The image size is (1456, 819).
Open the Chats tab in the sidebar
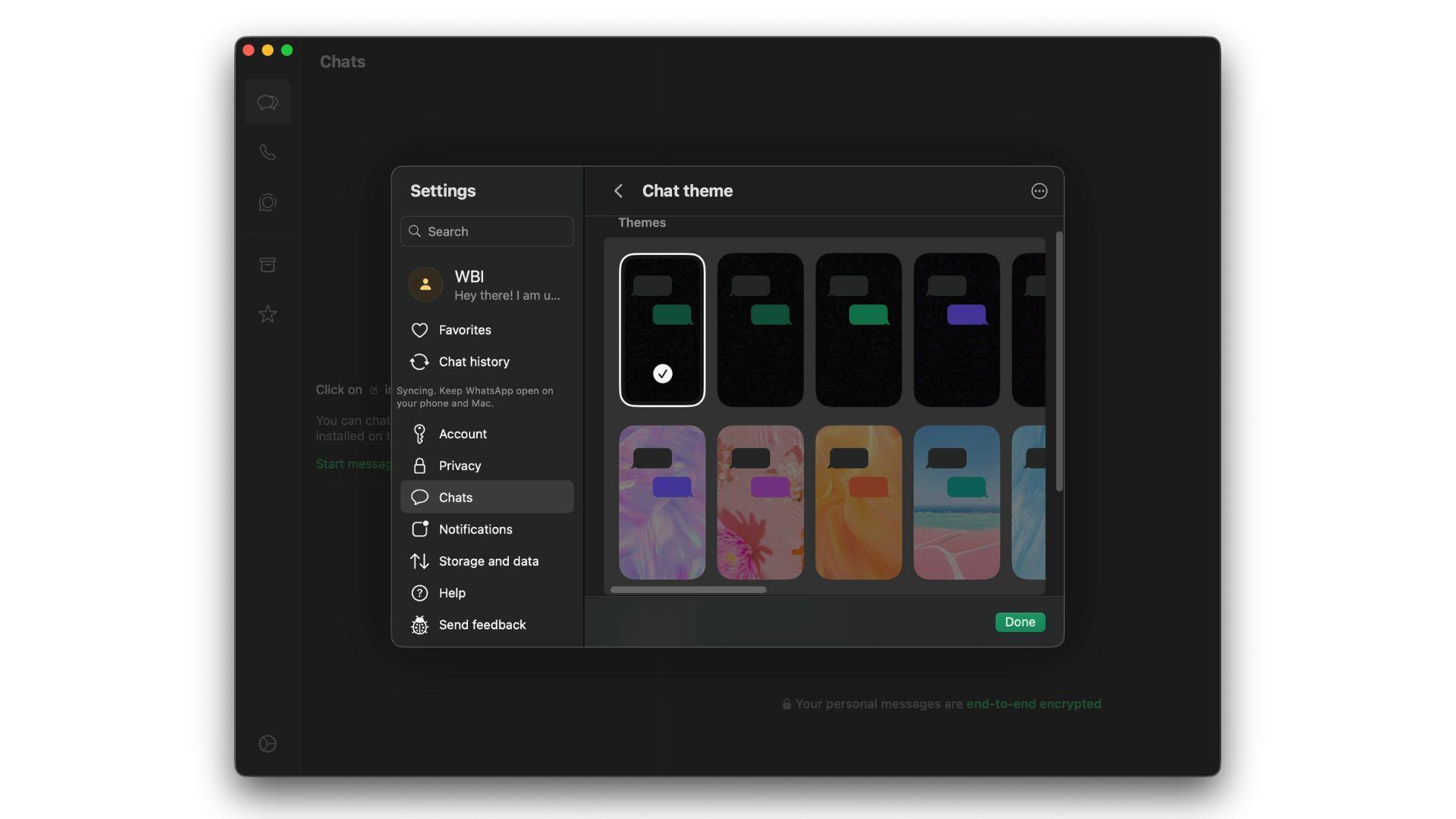point(267,102)
